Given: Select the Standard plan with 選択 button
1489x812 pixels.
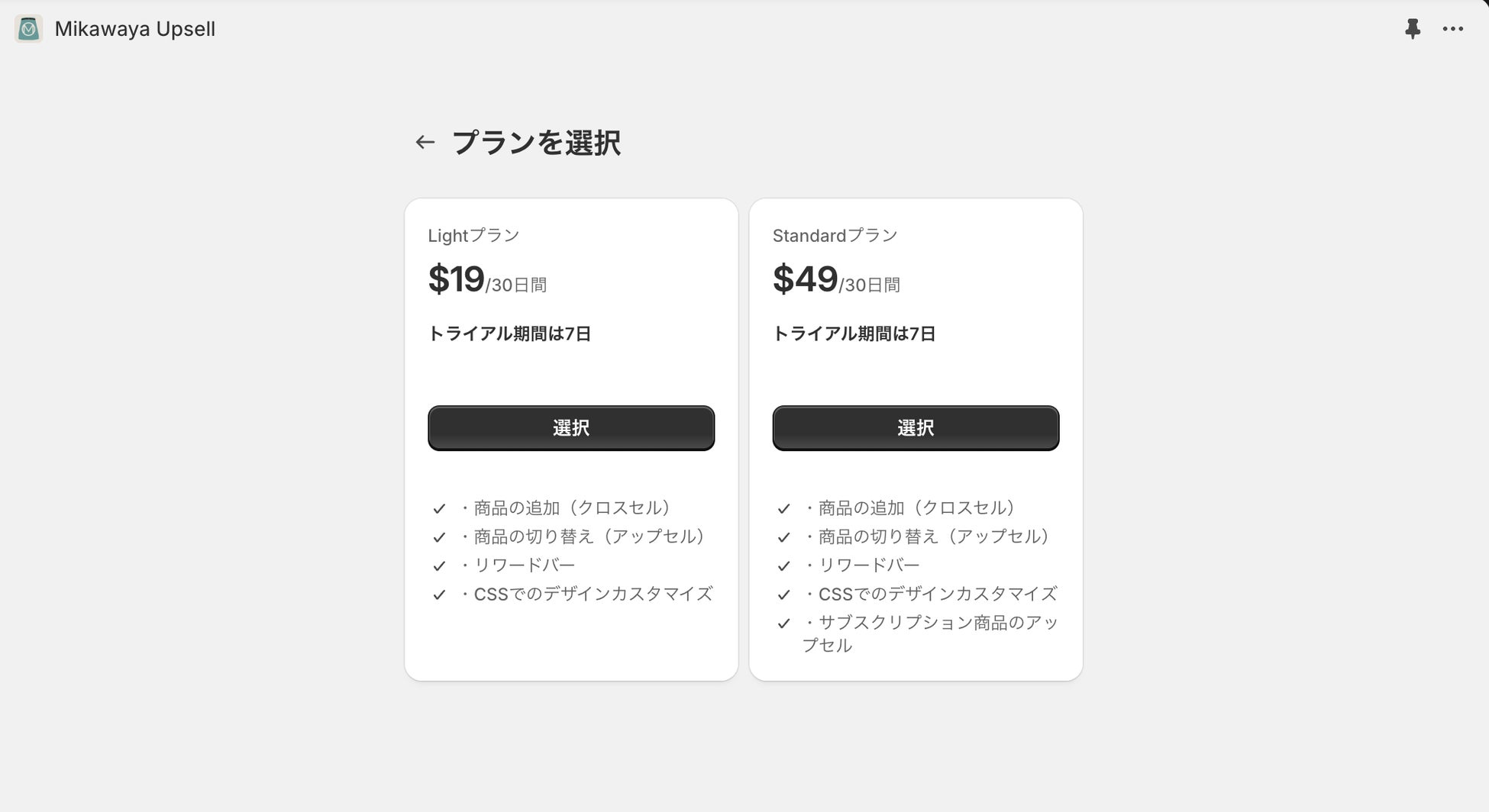Looking at the screenshot, I should pos(916,428).
